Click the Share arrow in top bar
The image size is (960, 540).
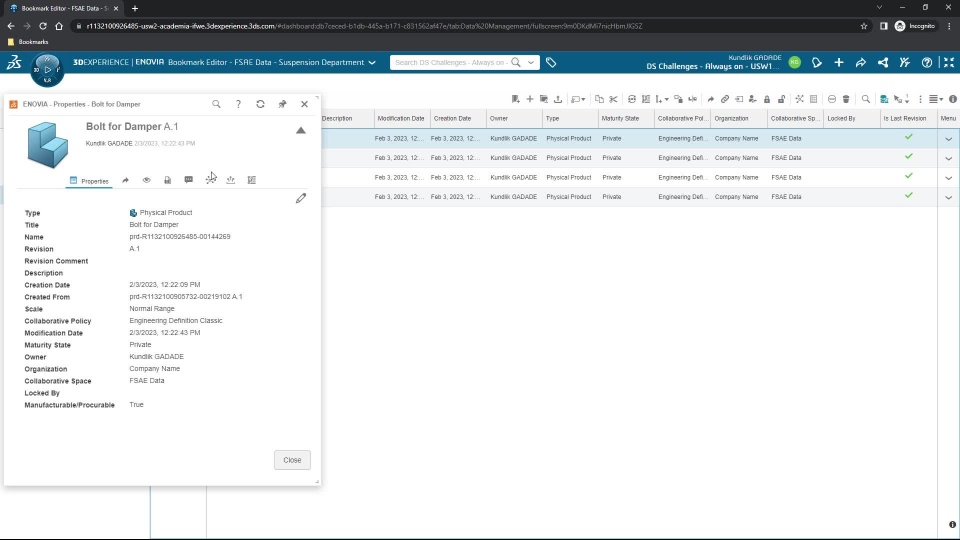pyautogui.click(x=861, y=62)
